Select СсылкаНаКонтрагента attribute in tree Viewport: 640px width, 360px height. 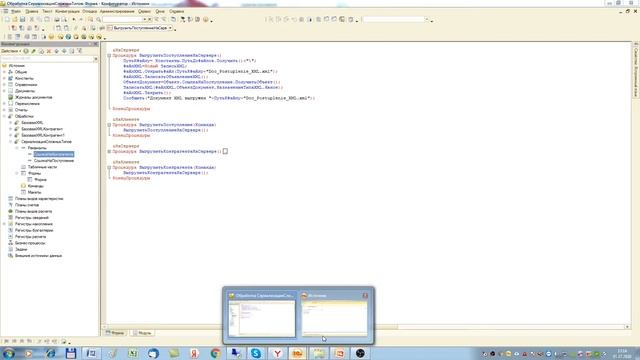point(54,154)
